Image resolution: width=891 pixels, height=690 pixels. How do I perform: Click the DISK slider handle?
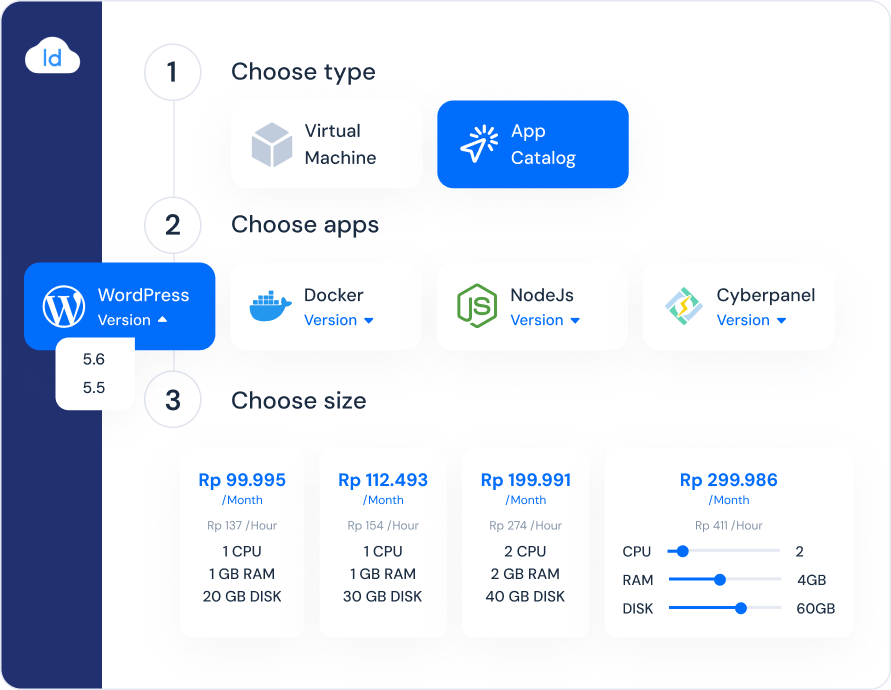pyautogui.click(x=741, y=608)
